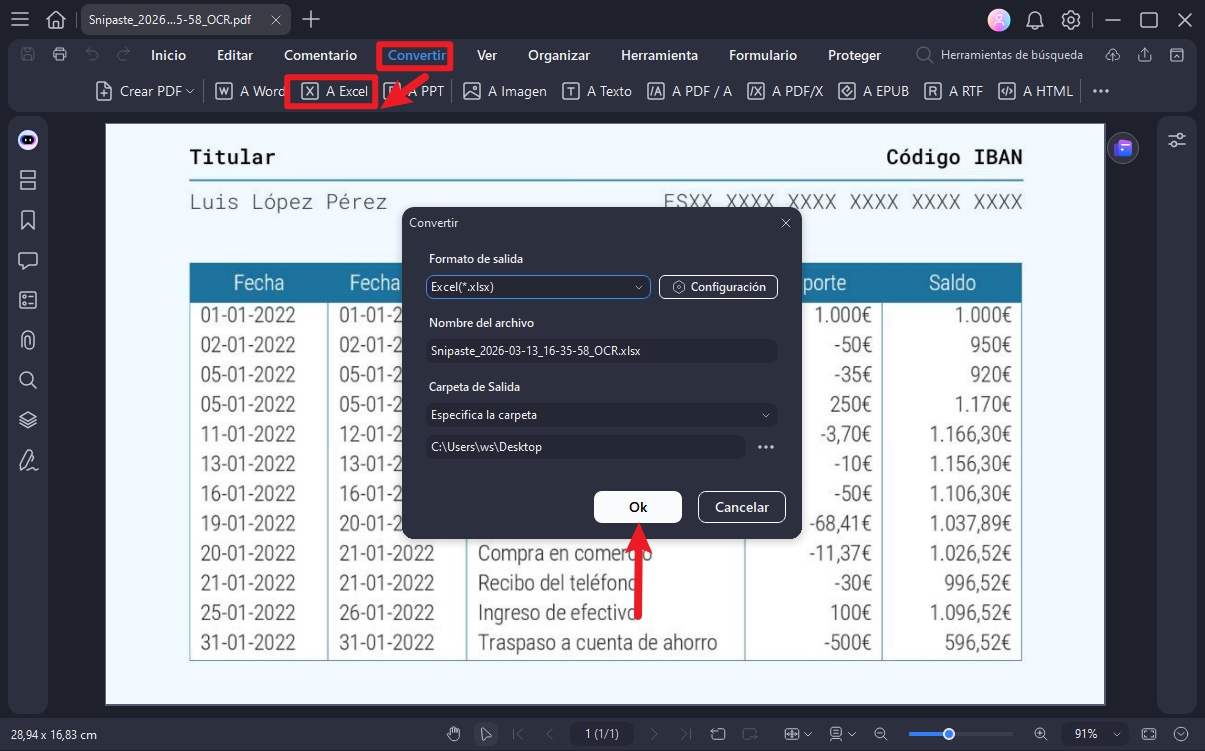Open the AI assistant sidebar panel
The image size is (1205, 751).
(x=27, y=139)
